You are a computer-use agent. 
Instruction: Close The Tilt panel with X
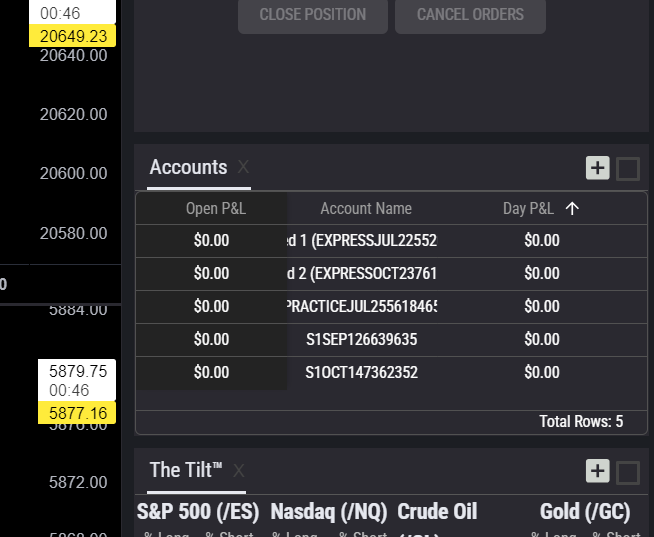[239, 470]
